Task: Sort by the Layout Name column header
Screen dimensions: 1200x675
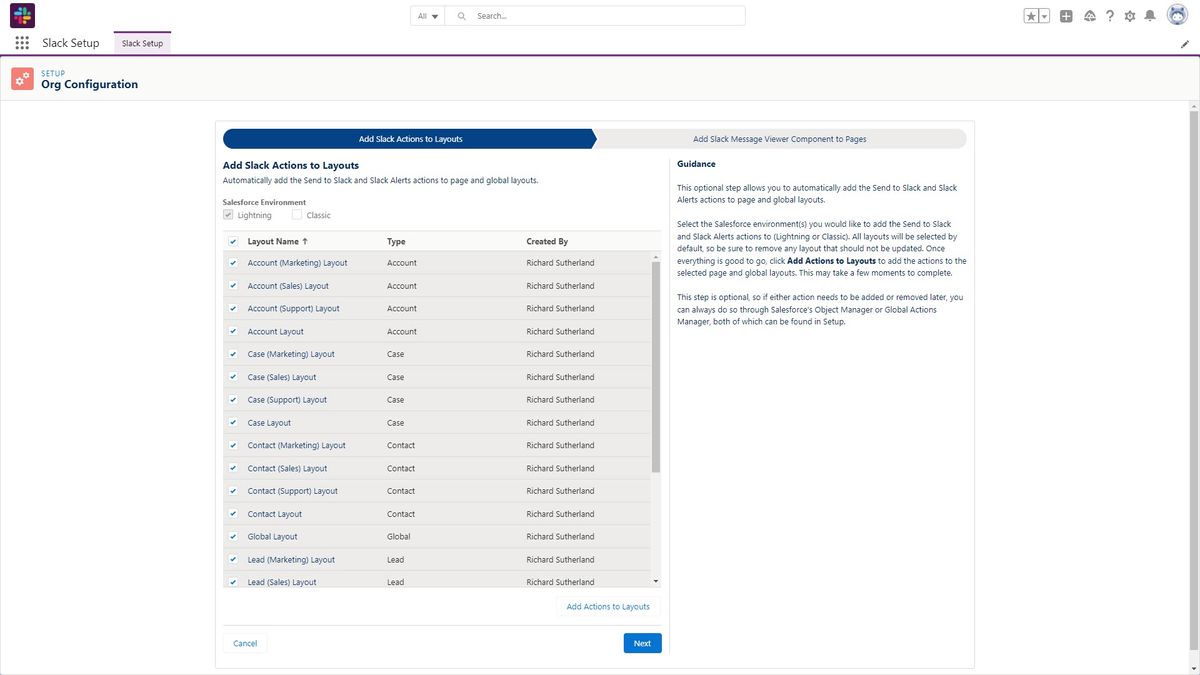Action: (x=274, y=241)
